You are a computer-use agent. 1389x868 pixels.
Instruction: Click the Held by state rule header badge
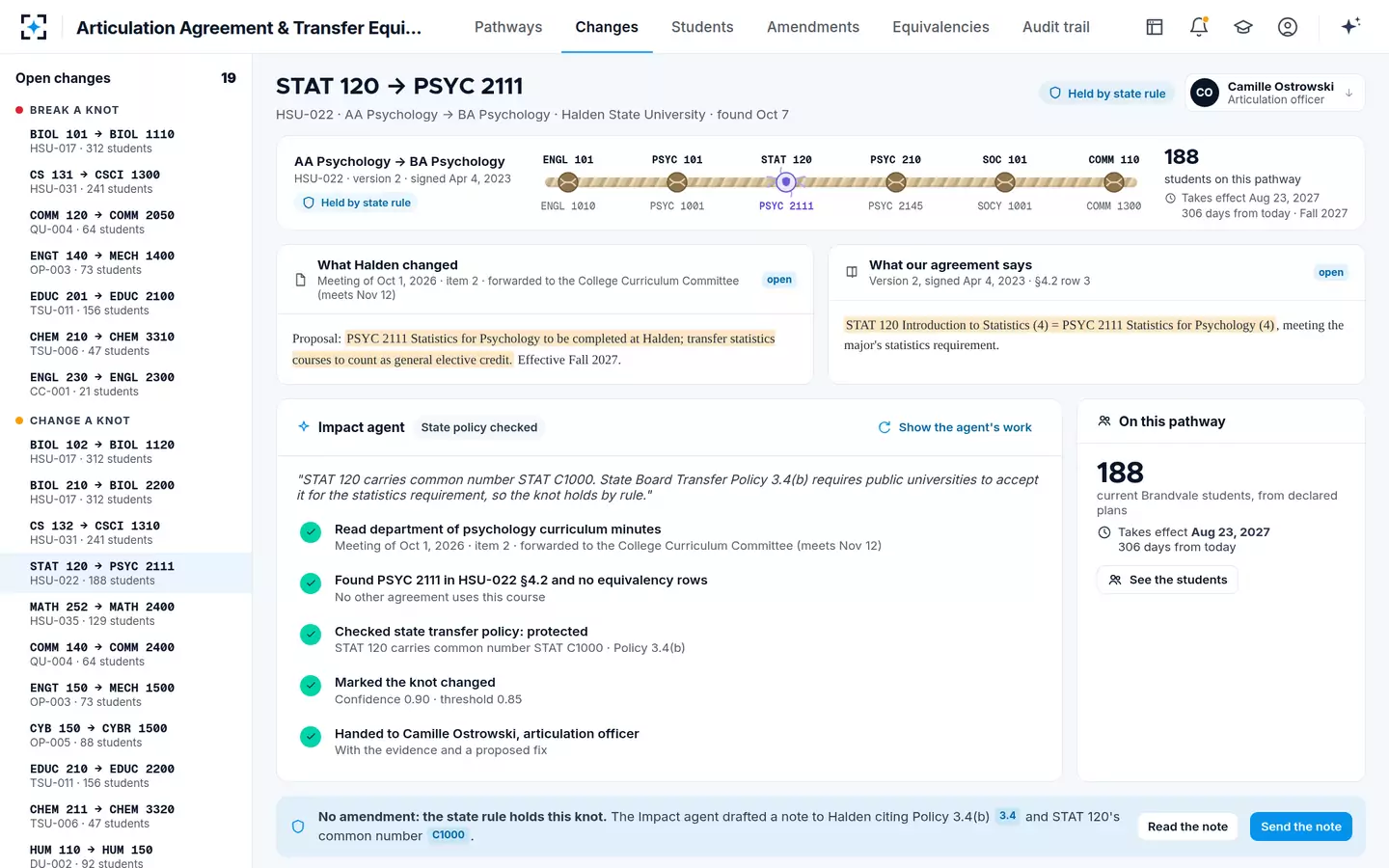pyautogui.click(x=1106, y=94)
